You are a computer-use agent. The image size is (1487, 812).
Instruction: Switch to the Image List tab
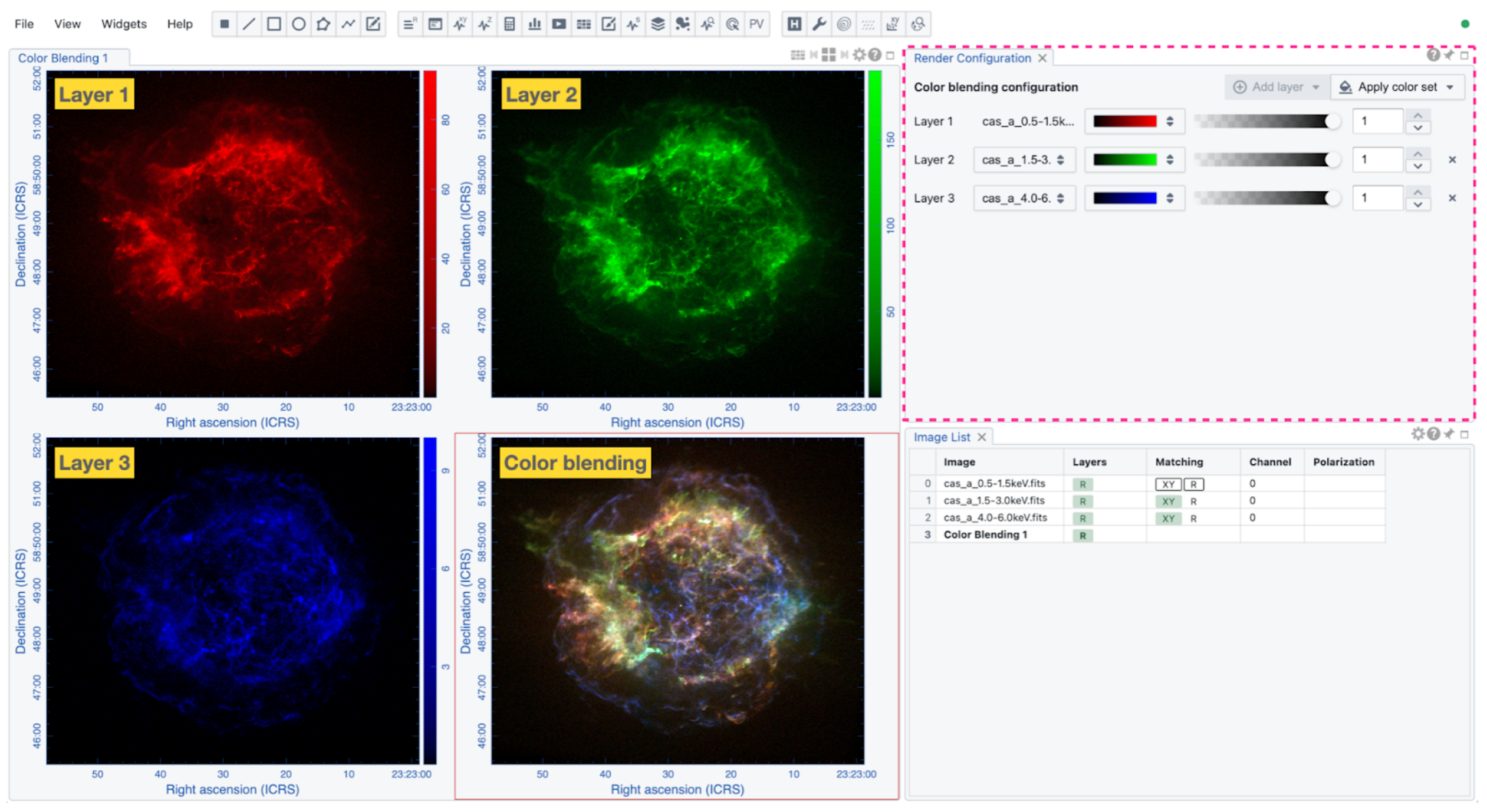[941, 437]
